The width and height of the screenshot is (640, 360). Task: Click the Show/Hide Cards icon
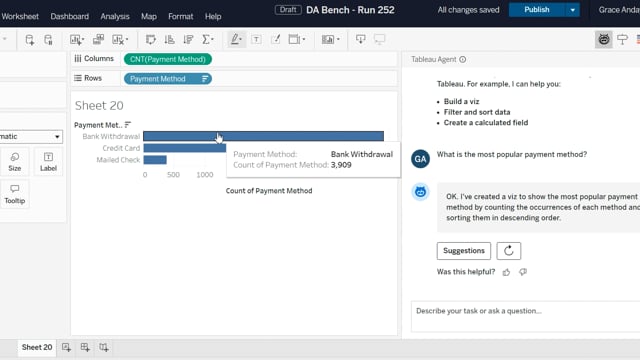click(327, 40)
